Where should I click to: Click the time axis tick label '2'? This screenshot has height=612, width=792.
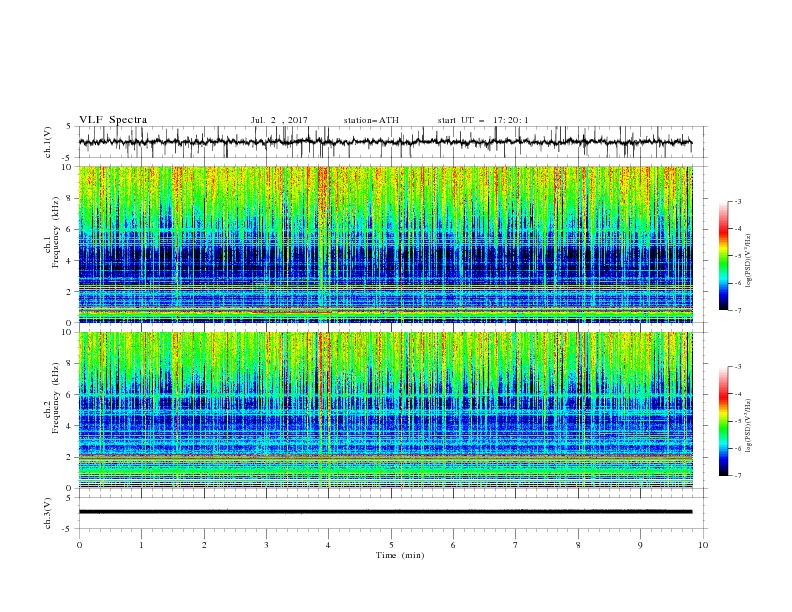pyautogui.click(x=204, y=545)
